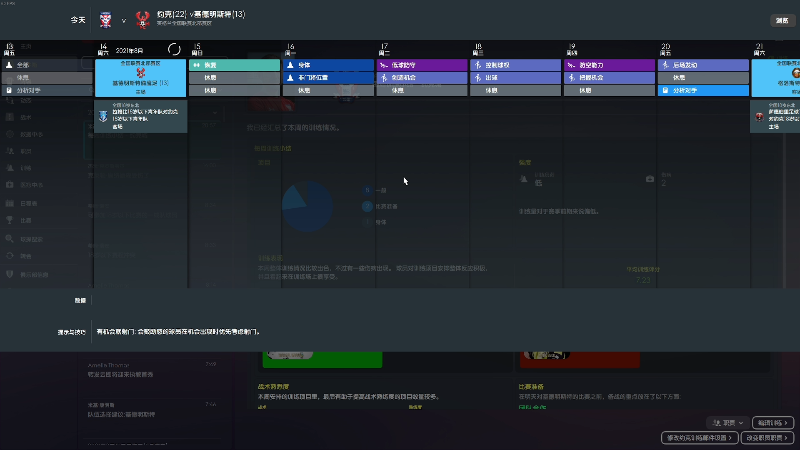This screenshot has width=800, height=450.
Task: Click the player icon on 后场发动 session
Action: click(666, 65)
